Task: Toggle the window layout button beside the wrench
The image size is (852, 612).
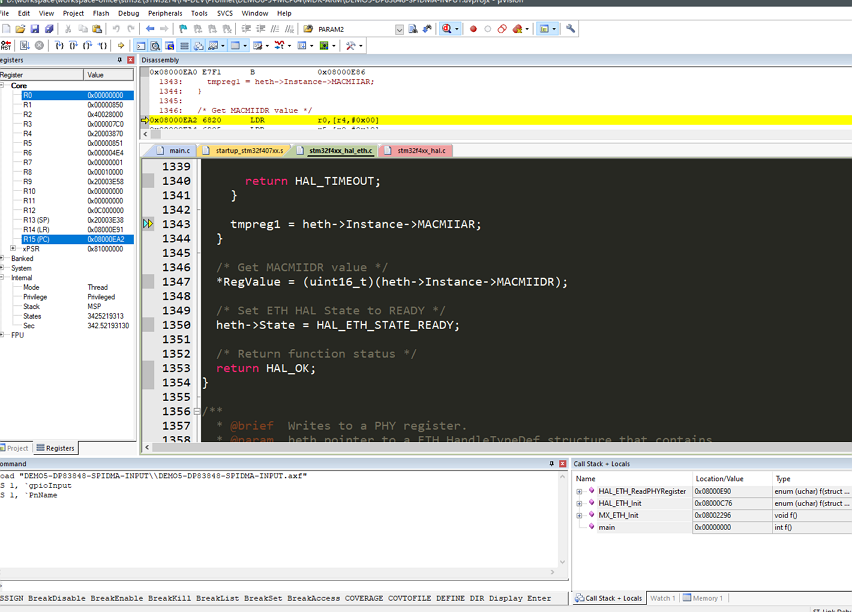Action: [544, 29]
